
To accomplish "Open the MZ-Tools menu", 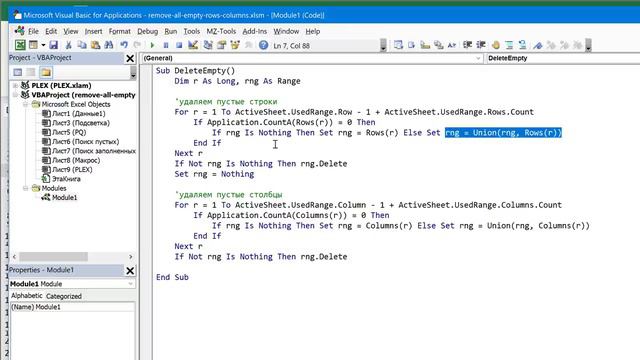I will coord(221,31).
